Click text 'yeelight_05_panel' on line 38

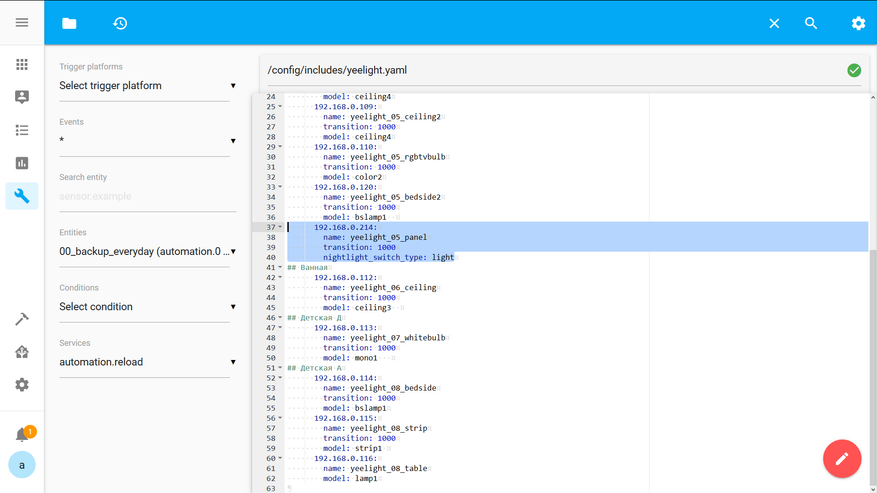pyautogui.click(x=388, y=237)
